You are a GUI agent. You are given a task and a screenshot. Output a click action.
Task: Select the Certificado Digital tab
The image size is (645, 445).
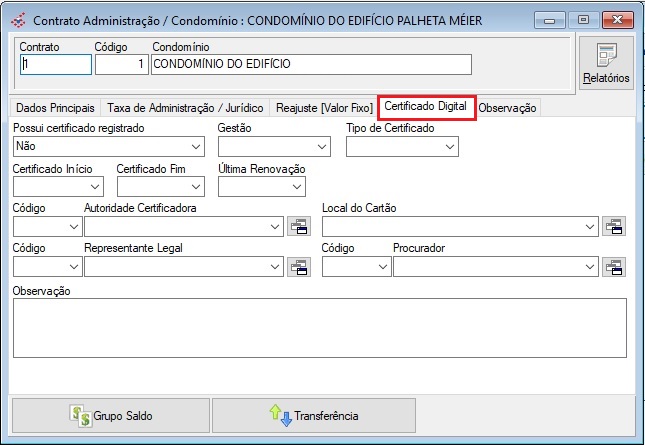(x=426, y=107)
